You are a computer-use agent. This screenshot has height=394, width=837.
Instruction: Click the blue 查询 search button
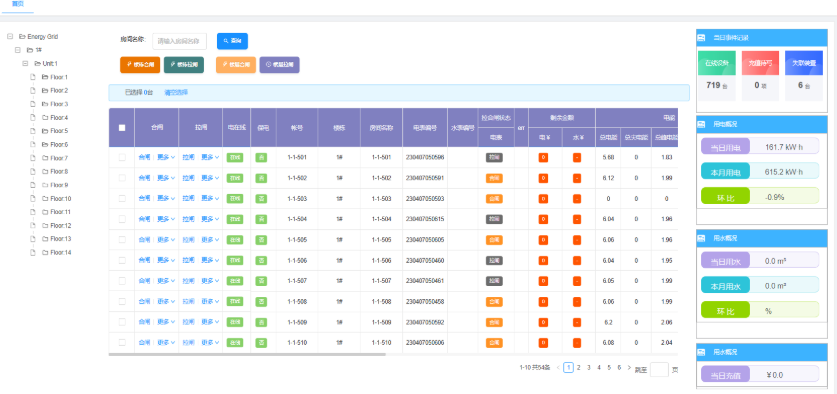pyautogui.click(x=232, y=41)
